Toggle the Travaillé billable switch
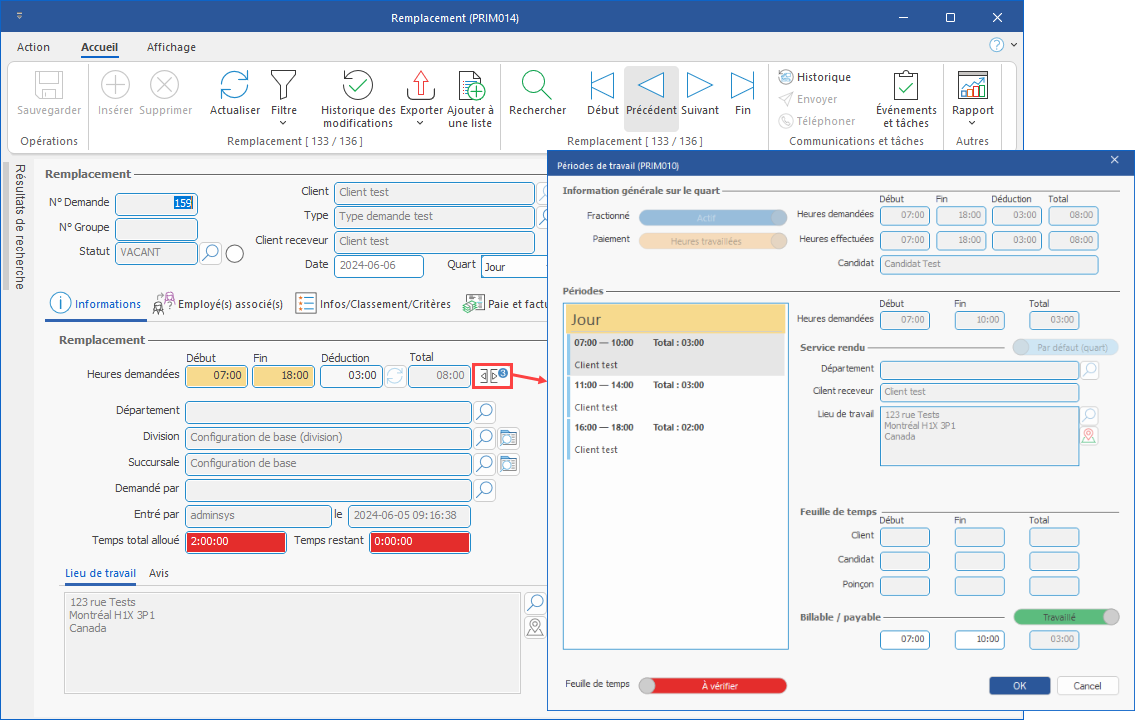The image size is (1135, 720). point(1066,617)
